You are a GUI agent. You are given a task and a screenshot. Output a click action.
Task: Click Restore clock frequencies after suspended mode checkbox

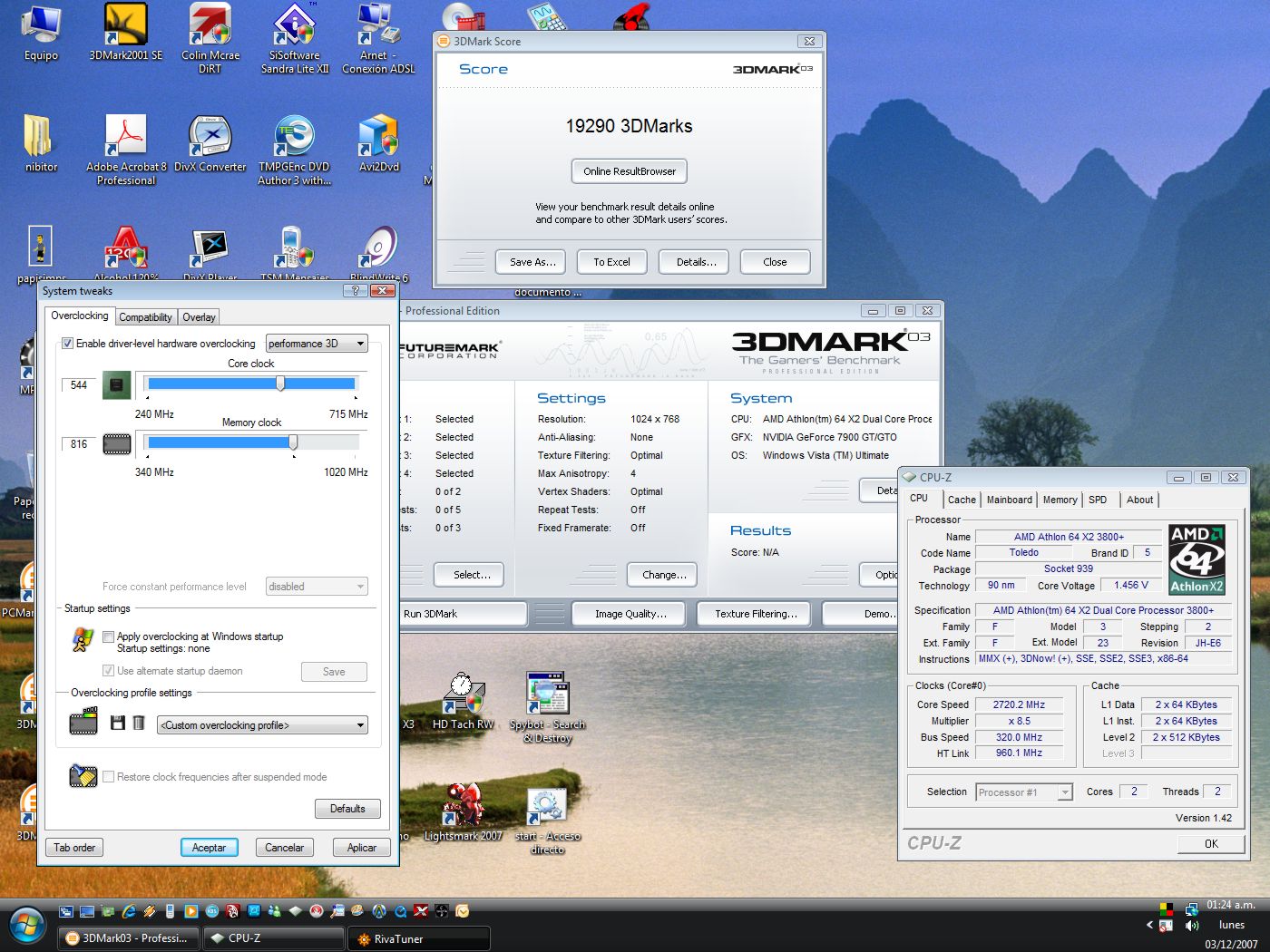click(x=109, y=777)
